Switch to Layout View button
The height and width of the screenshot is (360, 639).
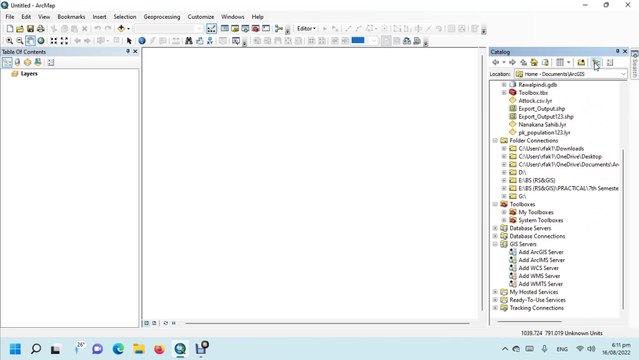154,323
